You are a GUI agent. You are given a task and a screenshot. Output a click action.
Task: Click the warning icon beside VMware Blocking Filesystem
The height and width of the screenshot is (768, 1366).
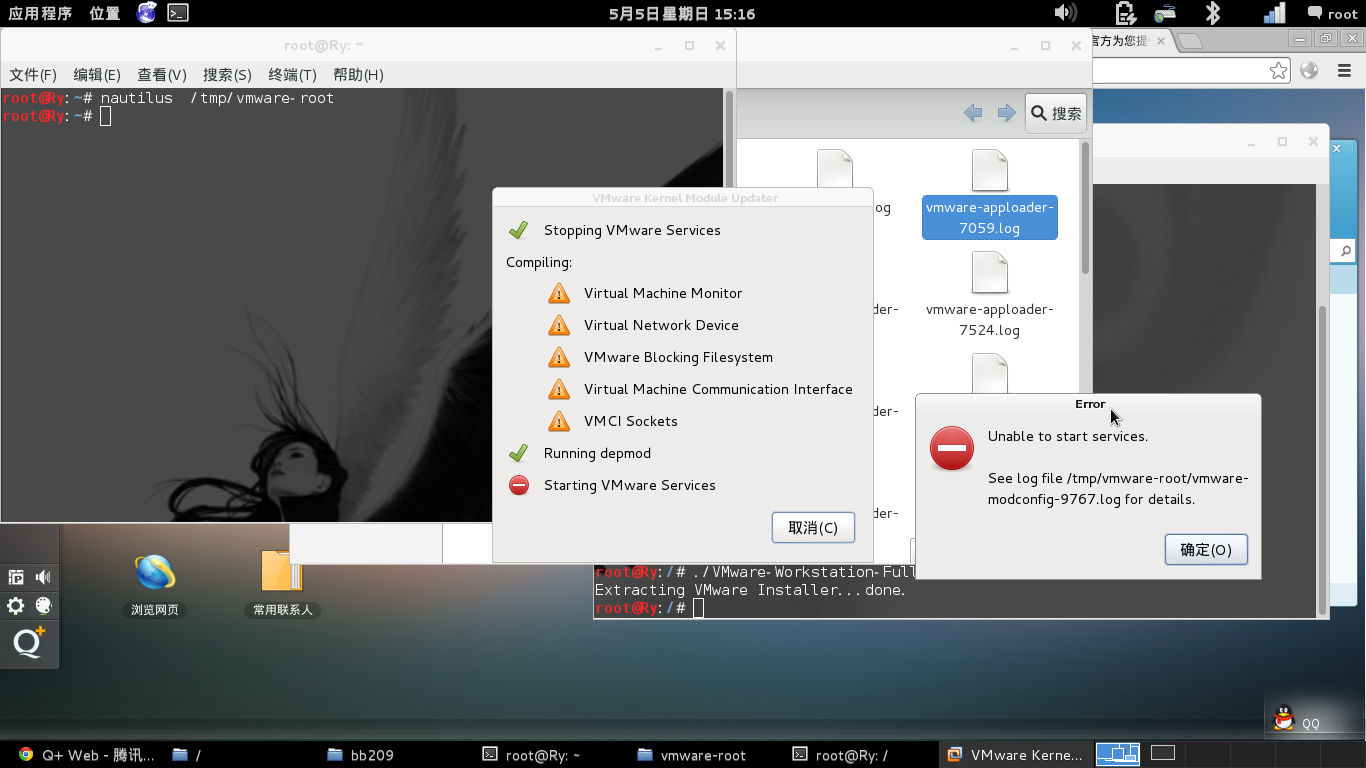click(x=558, y=357)
